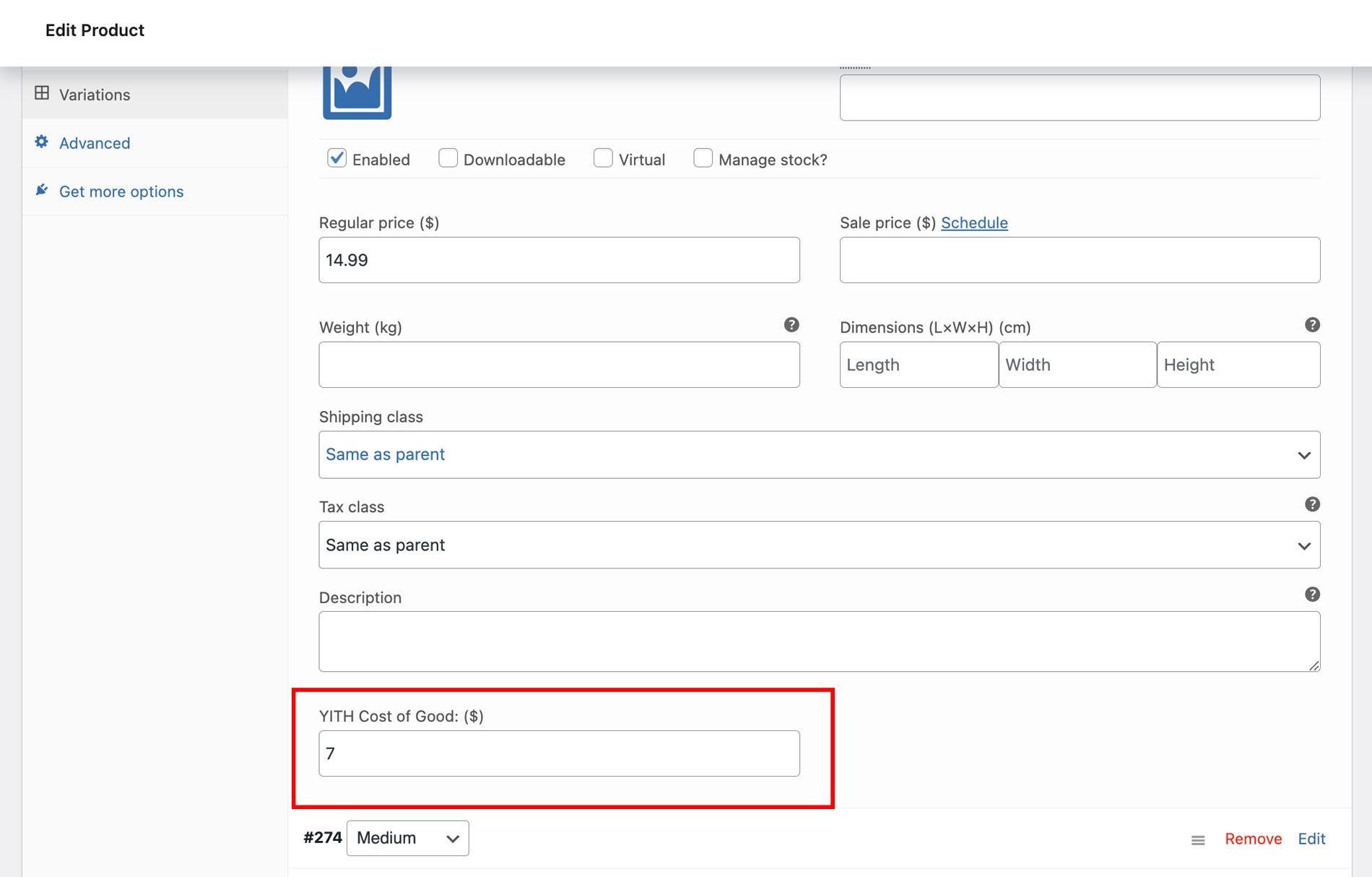This screenshot has width=1372, height=877.
Task: Focus the Regular price field
Action: point(560,260)
